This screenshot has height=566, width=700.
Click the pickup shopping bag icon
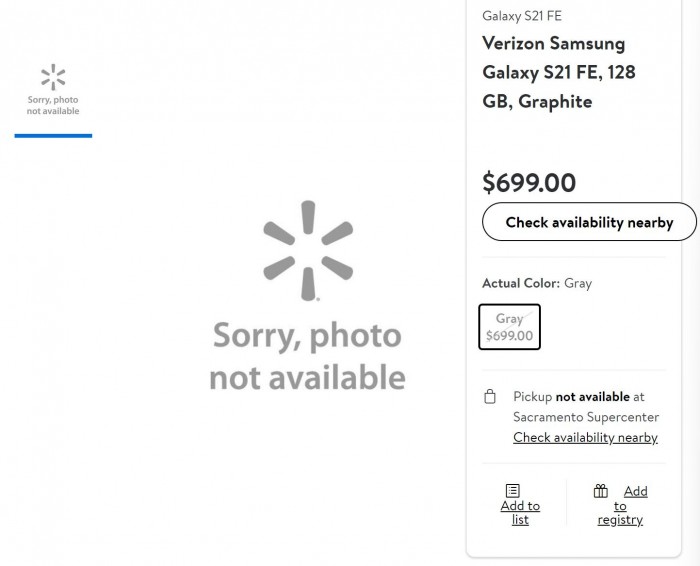coord(490,397)
